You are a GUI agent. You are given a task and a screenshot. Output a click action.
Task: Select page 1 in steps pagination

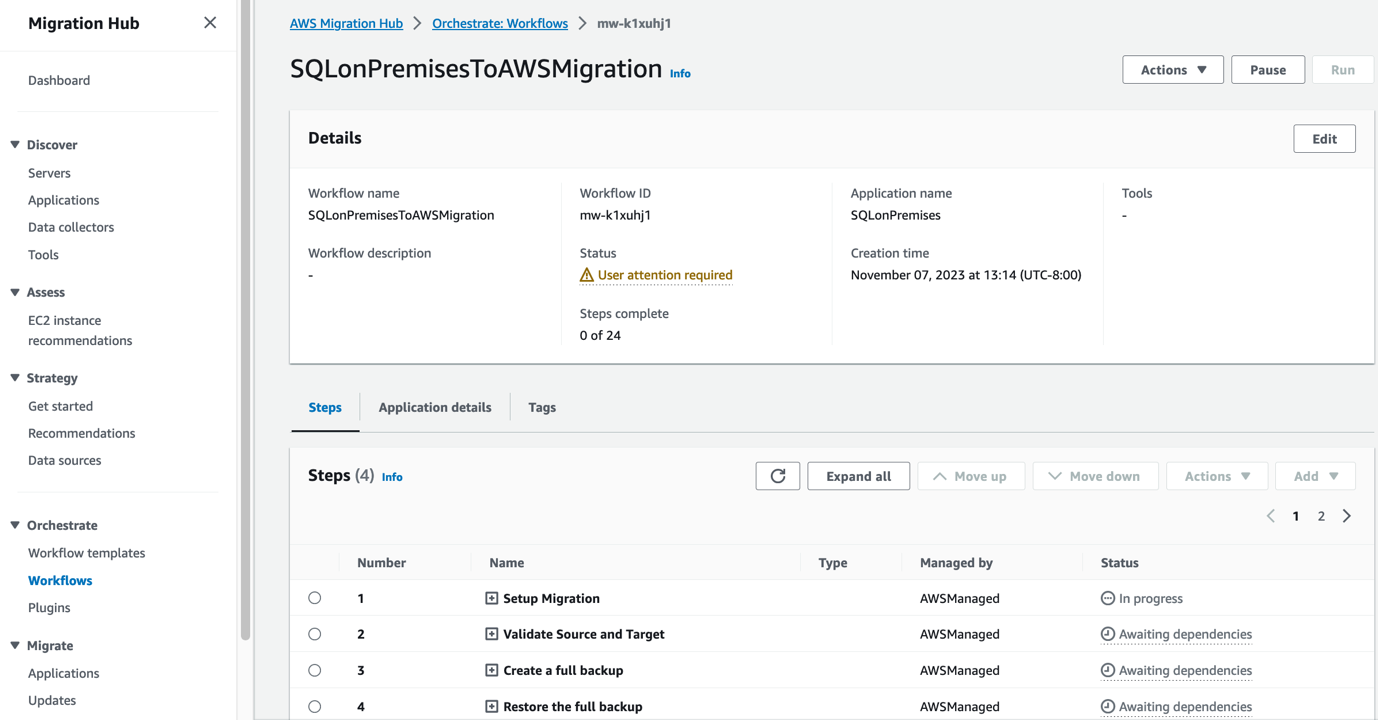(x=1296, y=516)
